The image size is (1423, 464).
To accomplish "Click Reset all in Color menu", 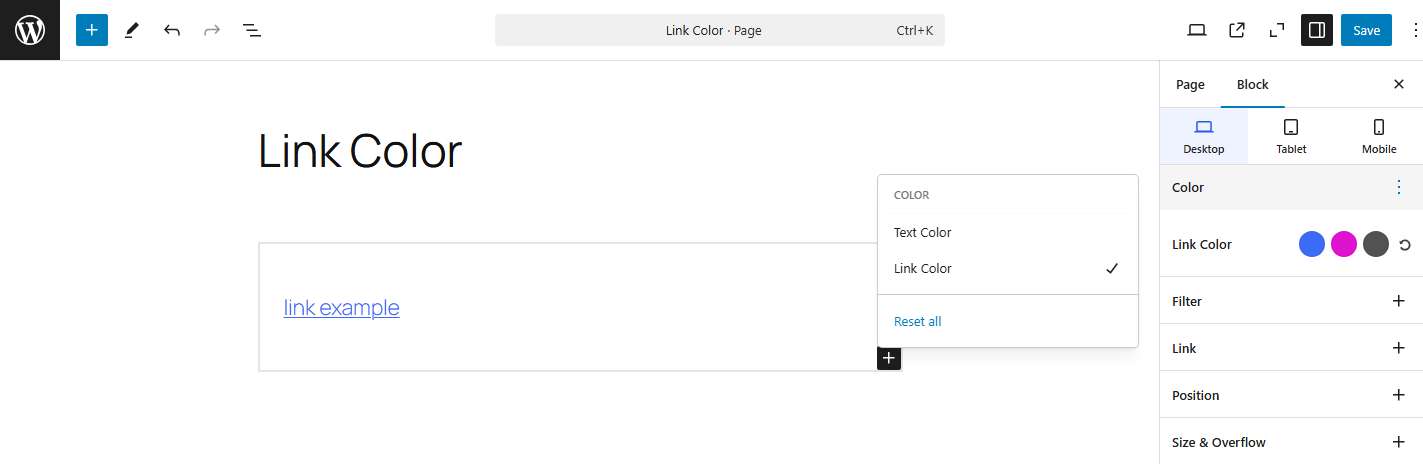I will click(918, 321).
